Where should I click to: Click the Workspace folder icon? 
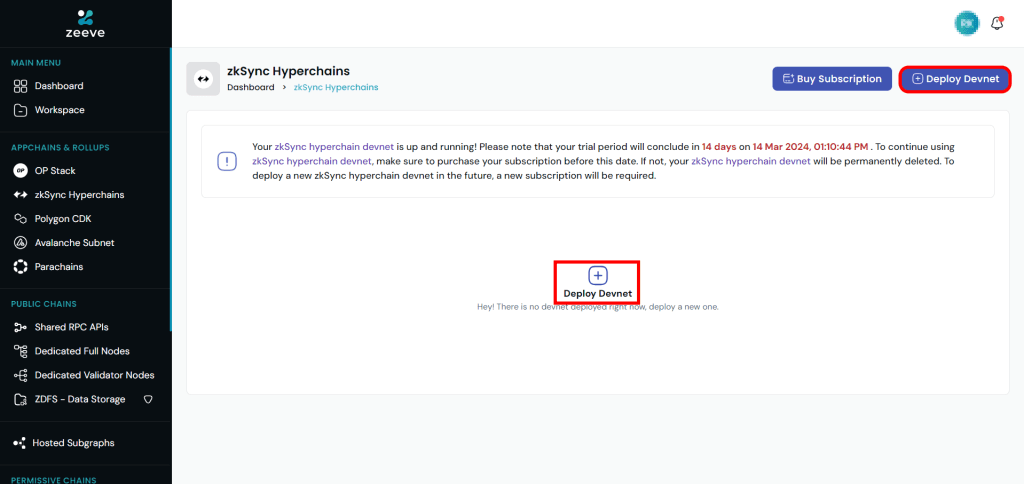point(20,110)
